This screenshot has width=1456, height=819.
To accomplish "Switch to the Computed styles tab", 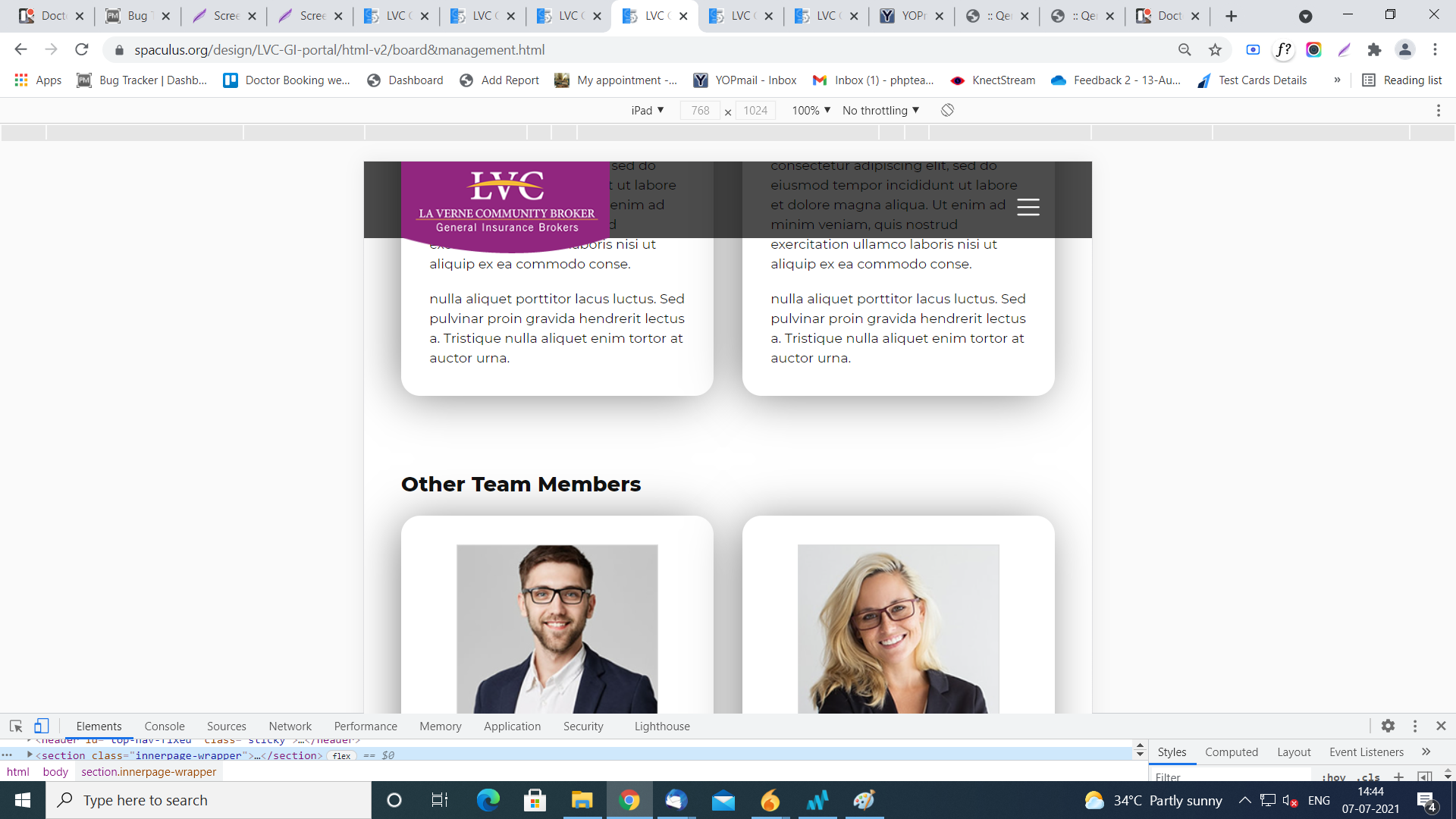I will coord(1231,752).
